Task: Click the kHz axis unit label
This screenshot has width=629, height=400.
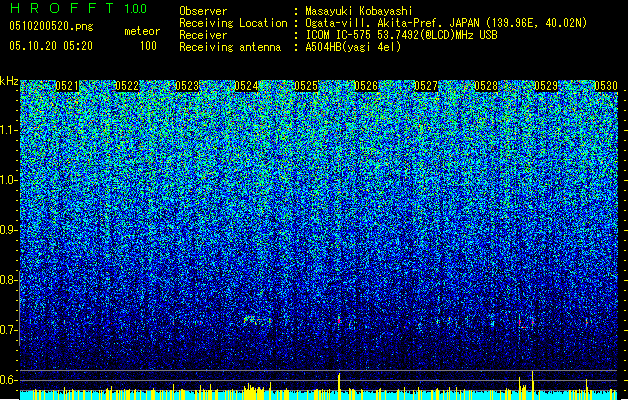Action: 9,81
